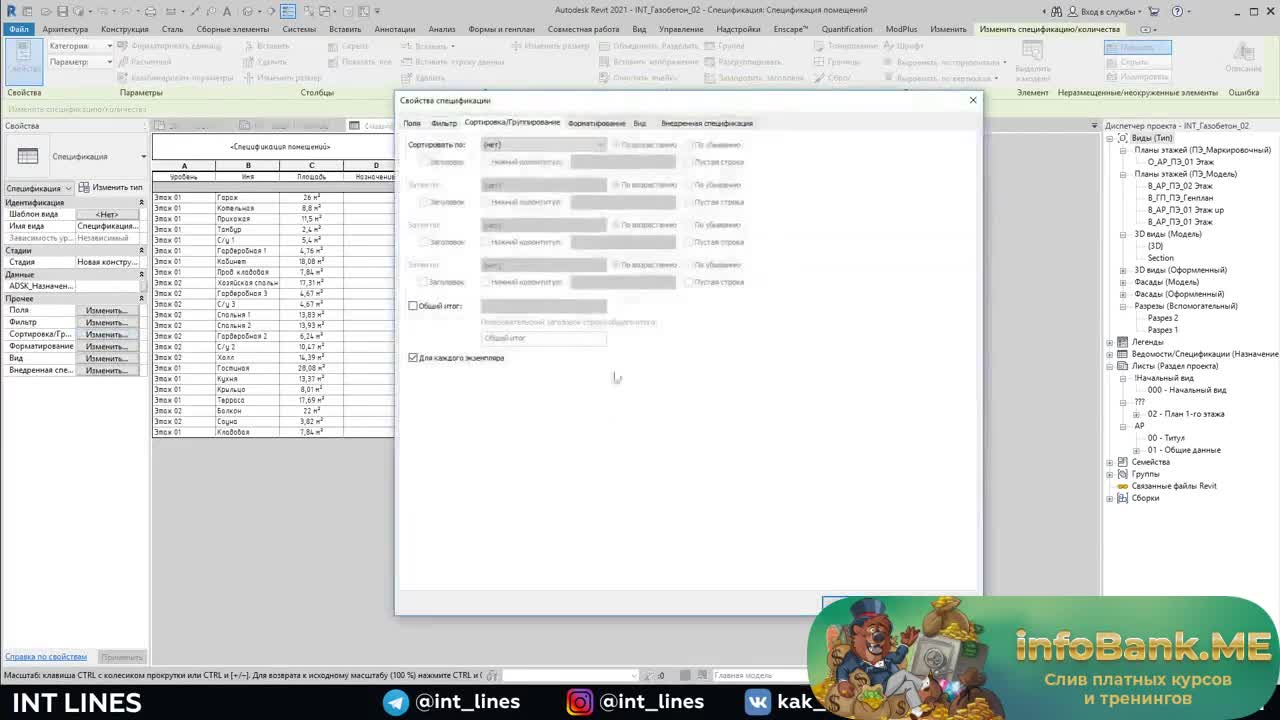
Task: Open the Категория dropdown in ribbon
Action: 108,46
